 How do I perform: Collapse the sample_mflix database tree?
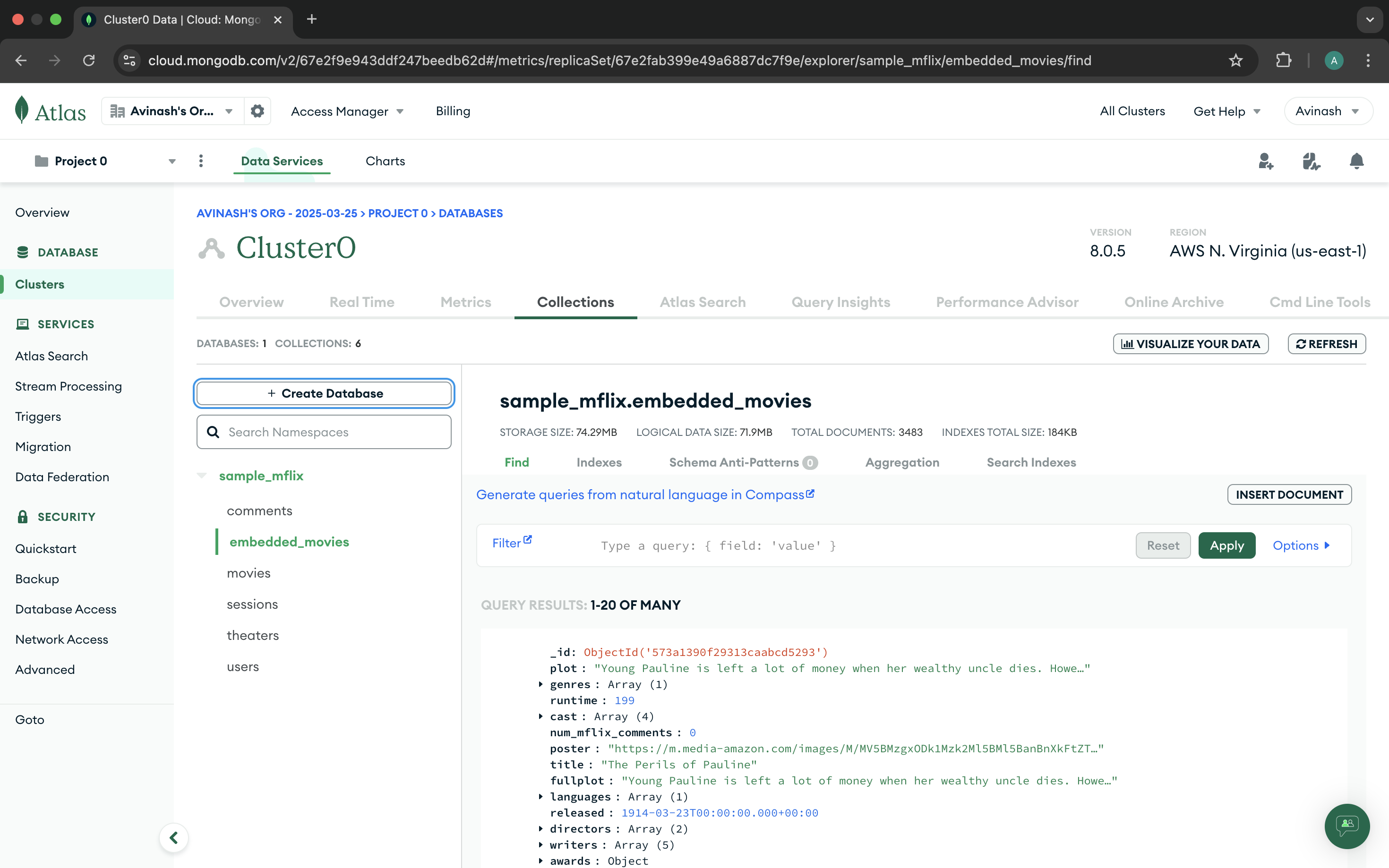(x=202, y=476)
